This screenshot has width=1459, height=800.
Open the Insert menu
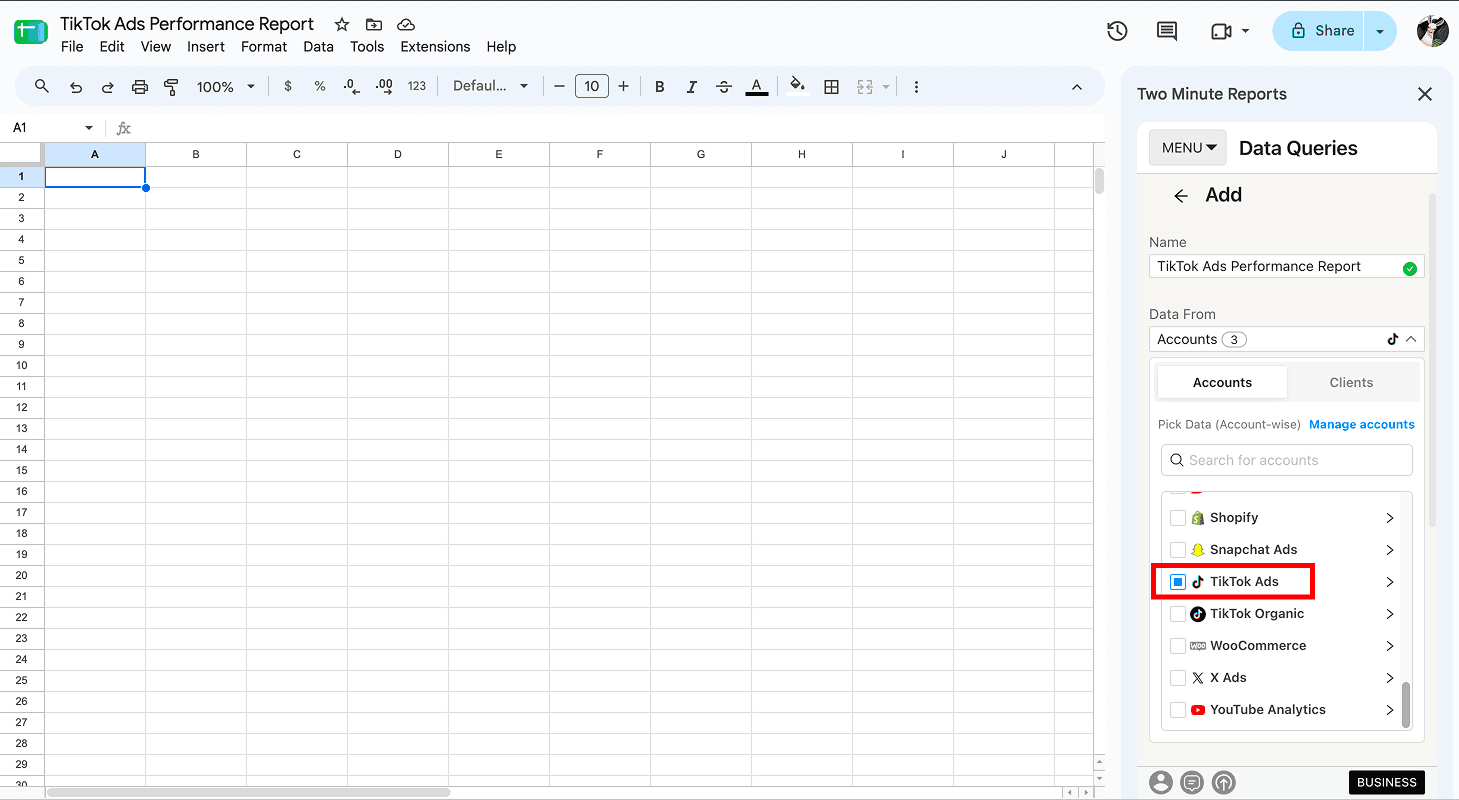tap(206, 47)
